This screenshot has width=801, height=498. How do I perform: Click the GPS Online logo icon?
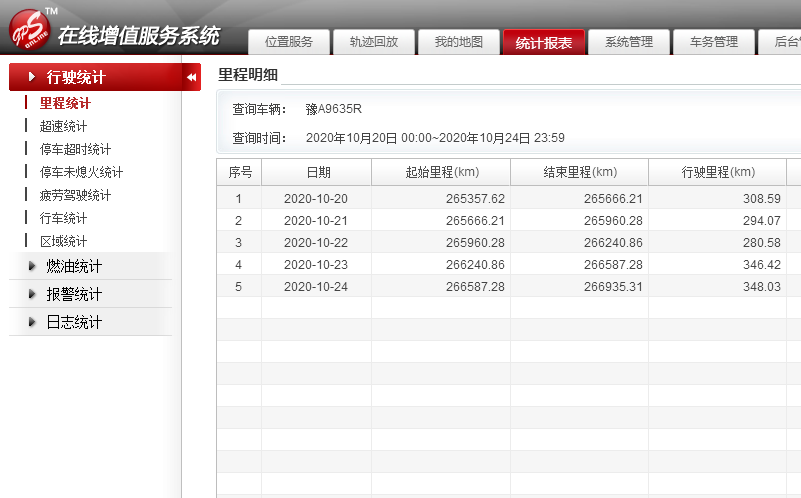click(29, 28)
